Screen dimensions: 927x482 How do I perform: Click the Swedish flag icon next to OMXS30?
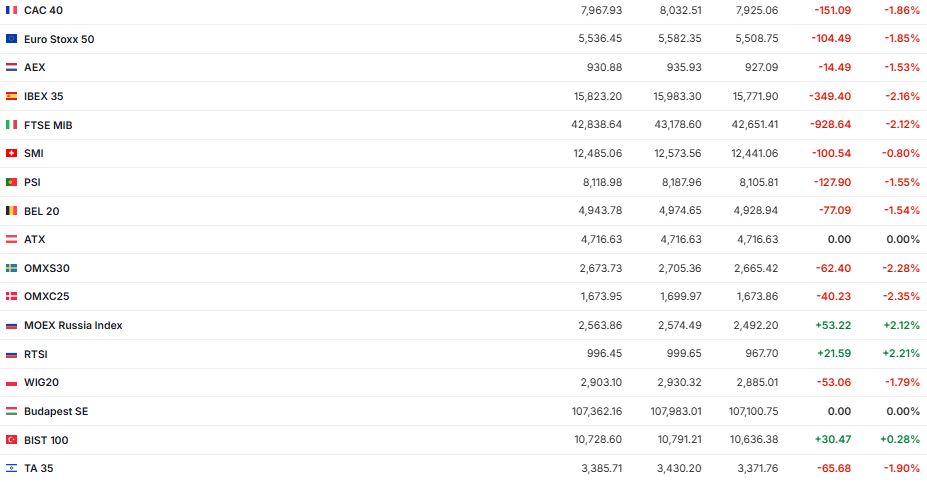[11, 268]
